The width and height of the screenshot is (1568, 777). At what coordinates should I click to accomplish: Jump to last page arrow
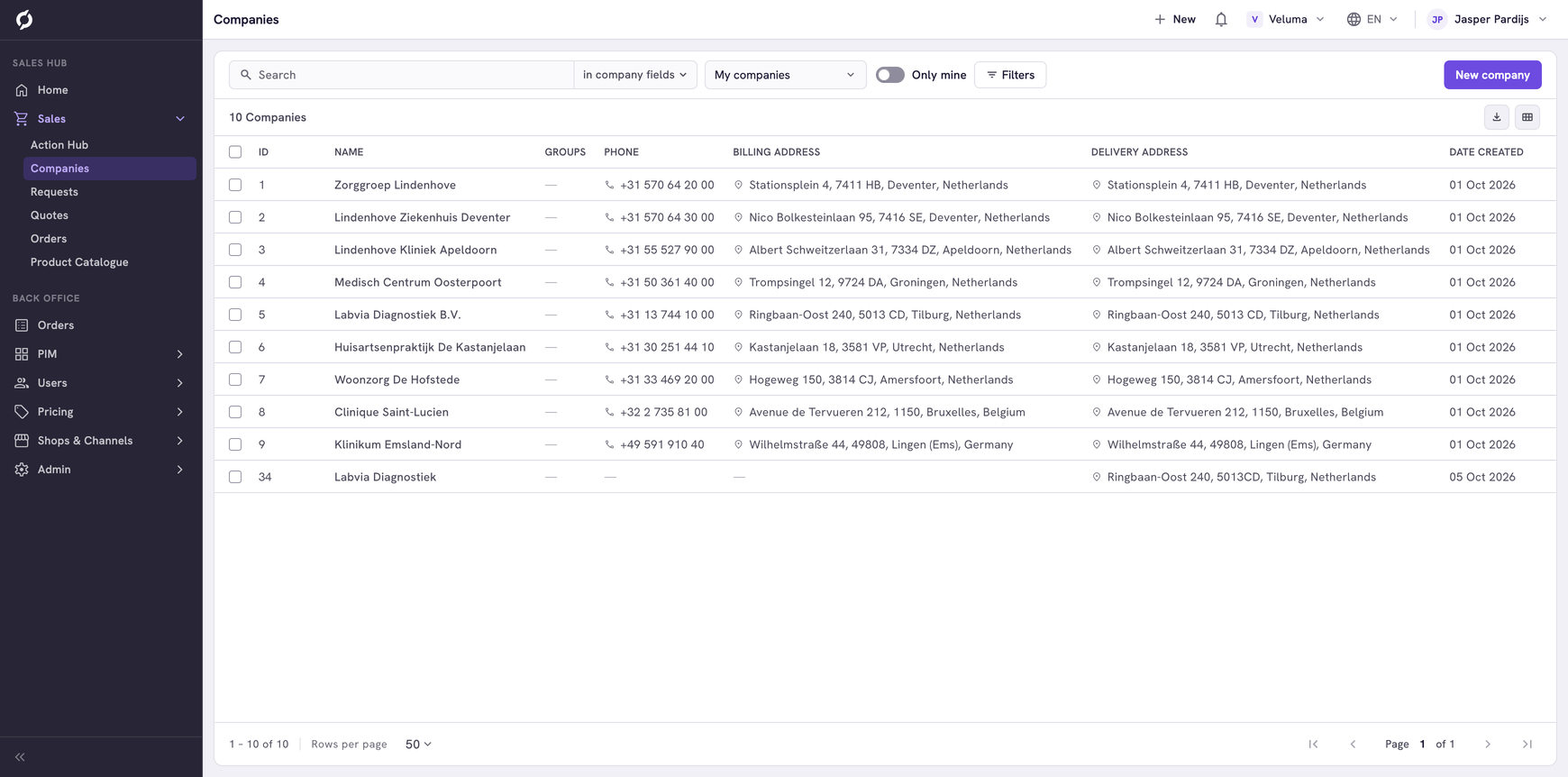point(1527,745)
